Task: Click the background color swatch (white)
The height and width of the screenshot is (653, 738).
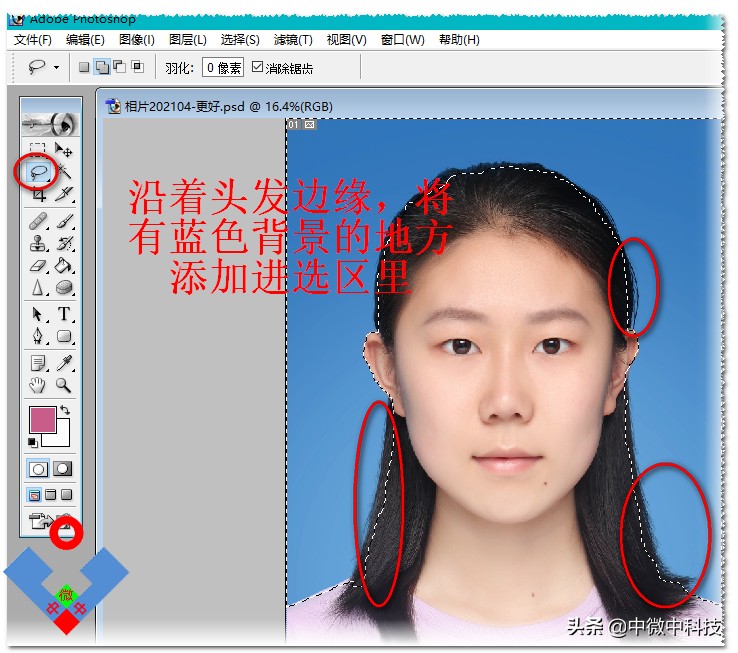Action: tap(63, 438)
